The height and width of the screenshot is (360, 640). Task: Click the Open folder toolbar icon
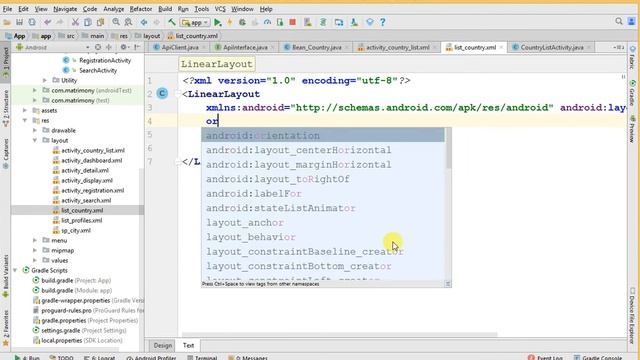[x=7, y=22]
